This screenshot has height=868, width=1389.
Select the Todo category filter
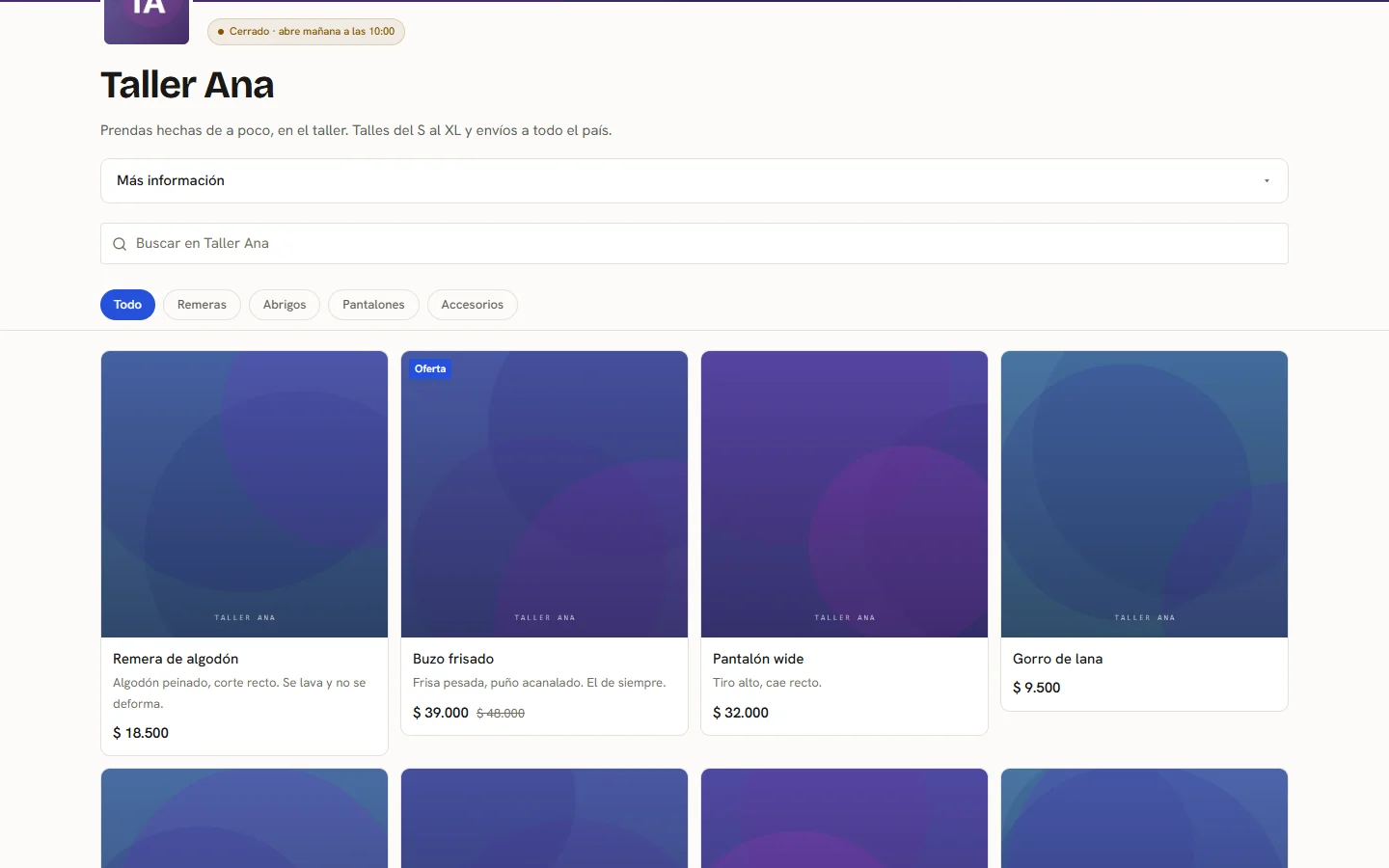tap(127, 305)
